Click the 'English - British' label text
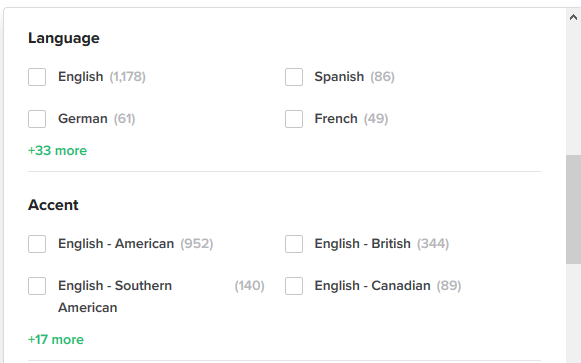Viewport: 581px width, 363px height. [362, 244]
